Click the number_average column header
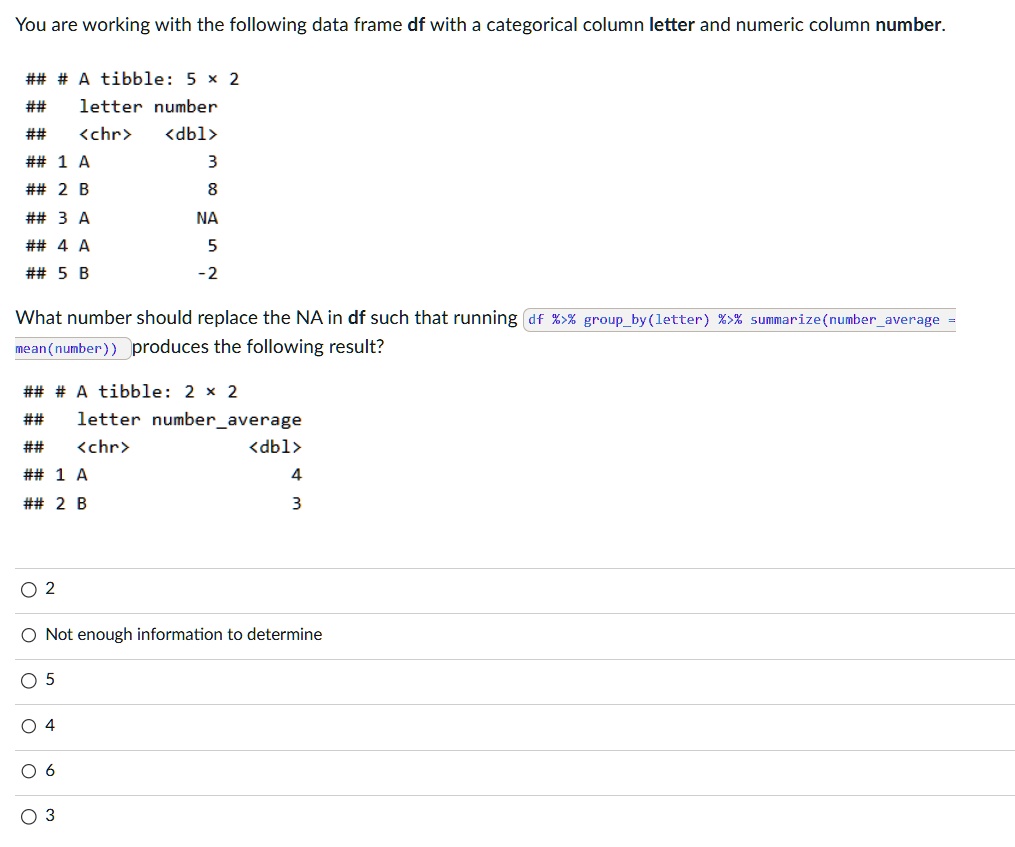The width and height of the screenshot is (1015, 847). 227,420
